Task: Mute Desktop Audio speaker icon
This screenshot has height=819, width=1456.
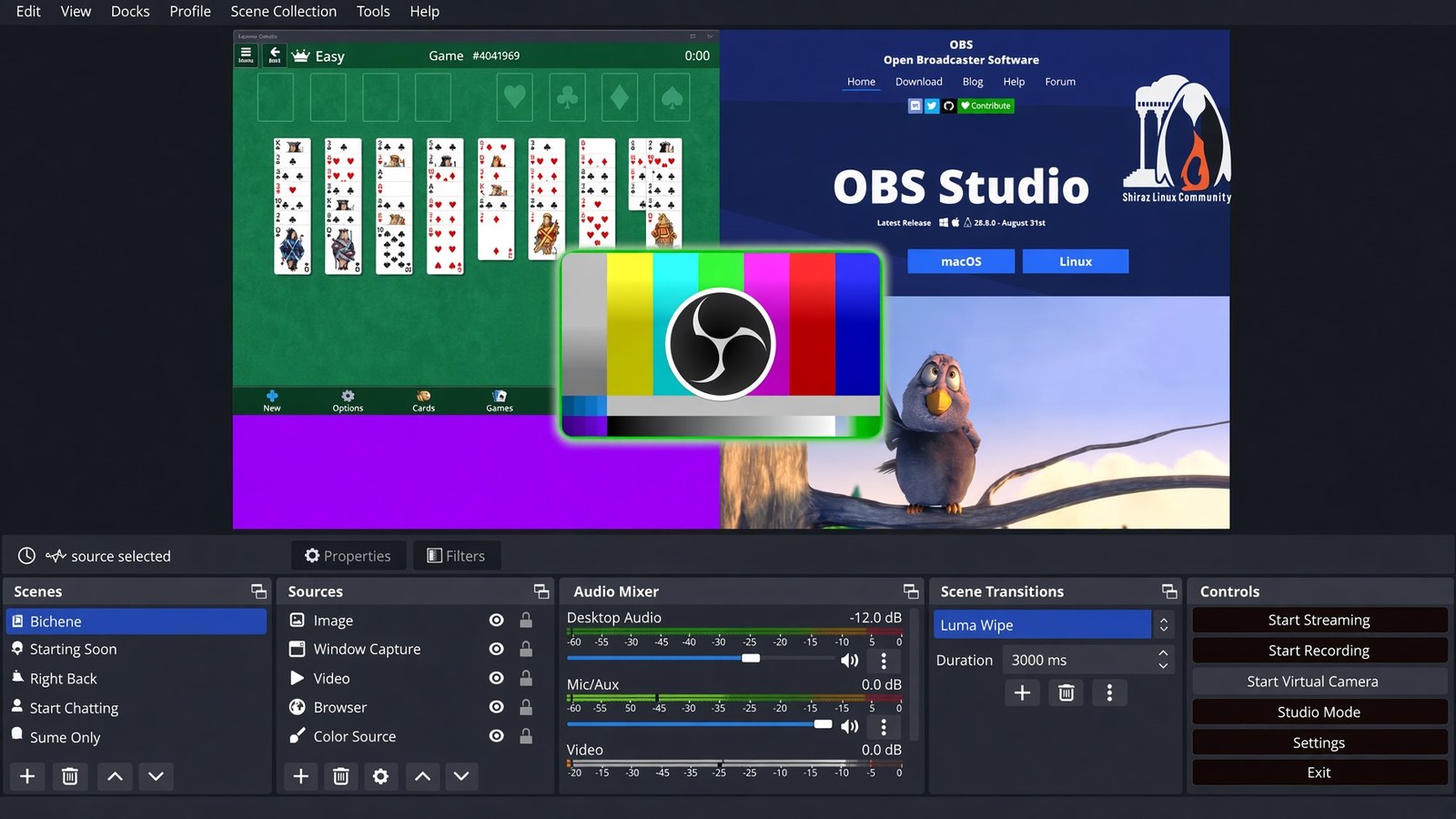Action: [850, 660]
